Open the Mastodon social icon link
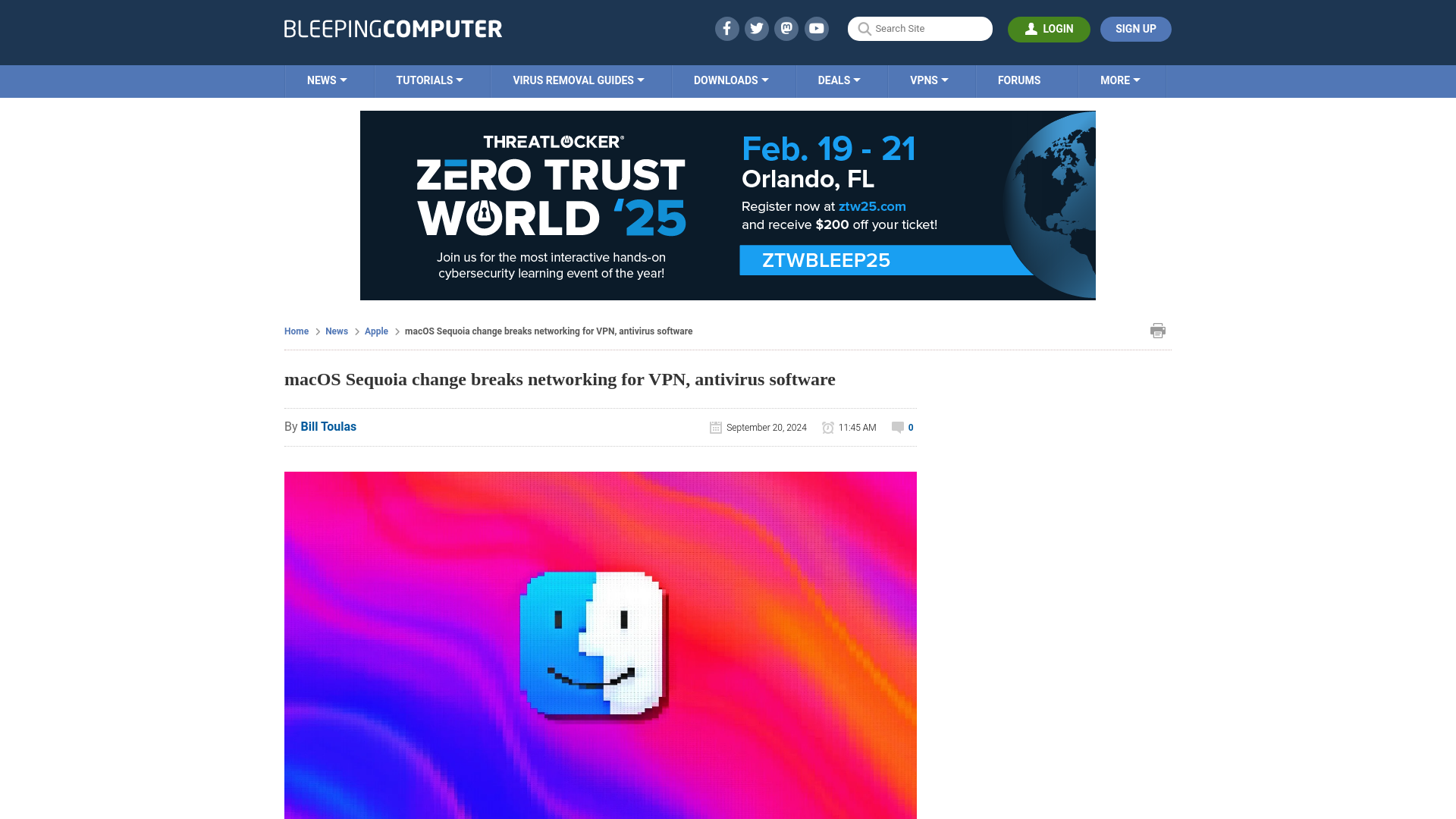Screen dimensions: 1456x819 [787, 28]
